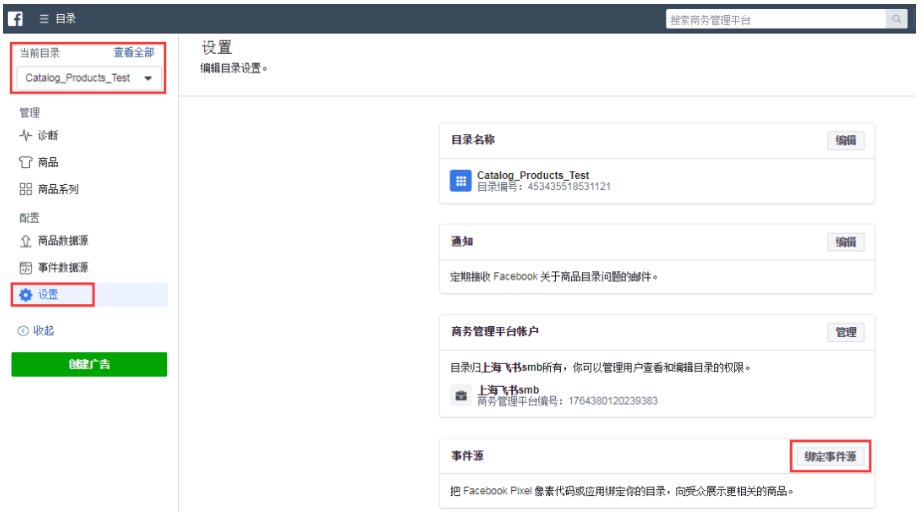The width and height of the screenshot is (922, 516).
Task: Click the 目录 label in the top bar
Action: (66, 19)
